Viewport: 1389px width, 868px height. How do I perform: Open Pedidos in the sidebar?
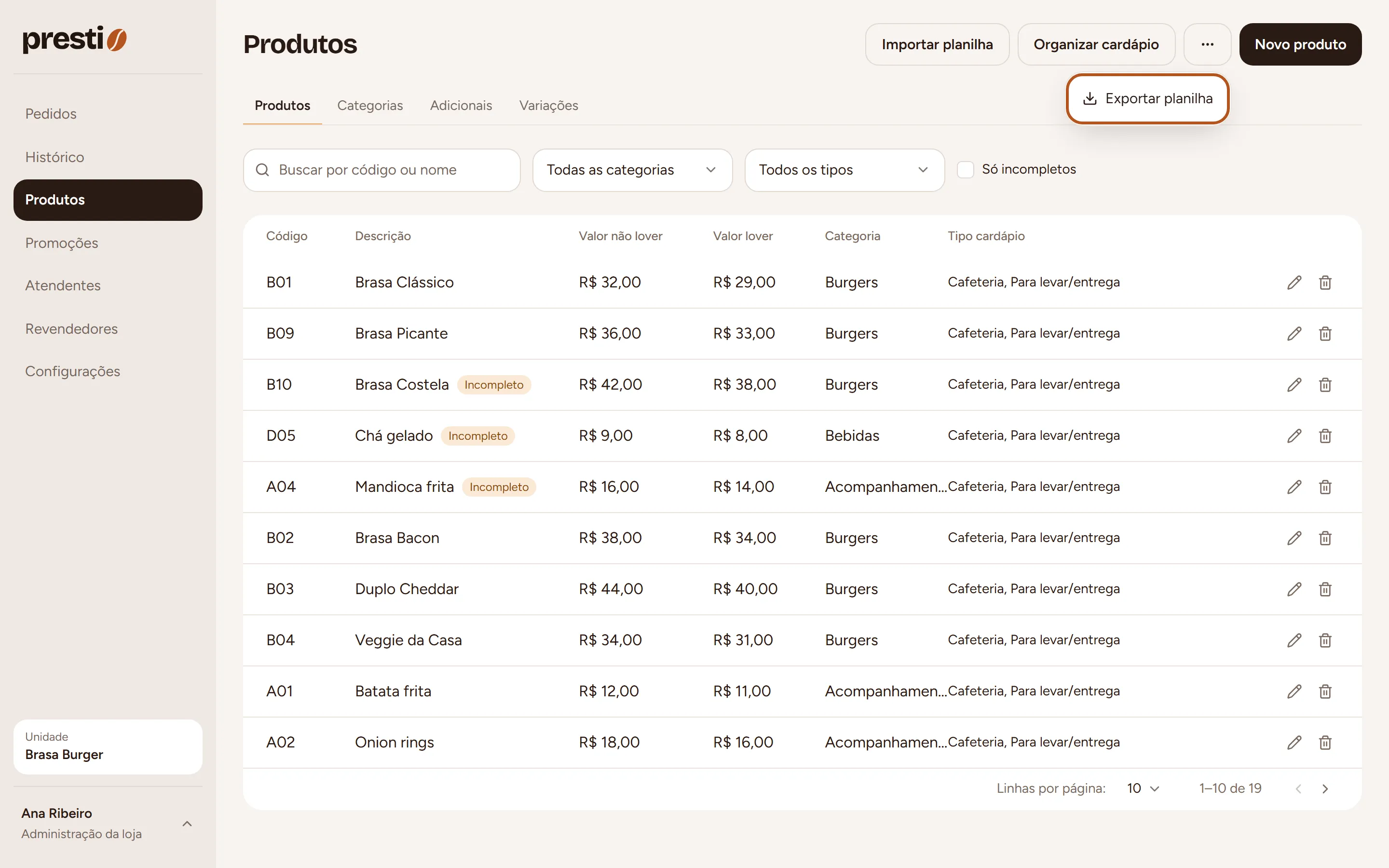point(108,114)
